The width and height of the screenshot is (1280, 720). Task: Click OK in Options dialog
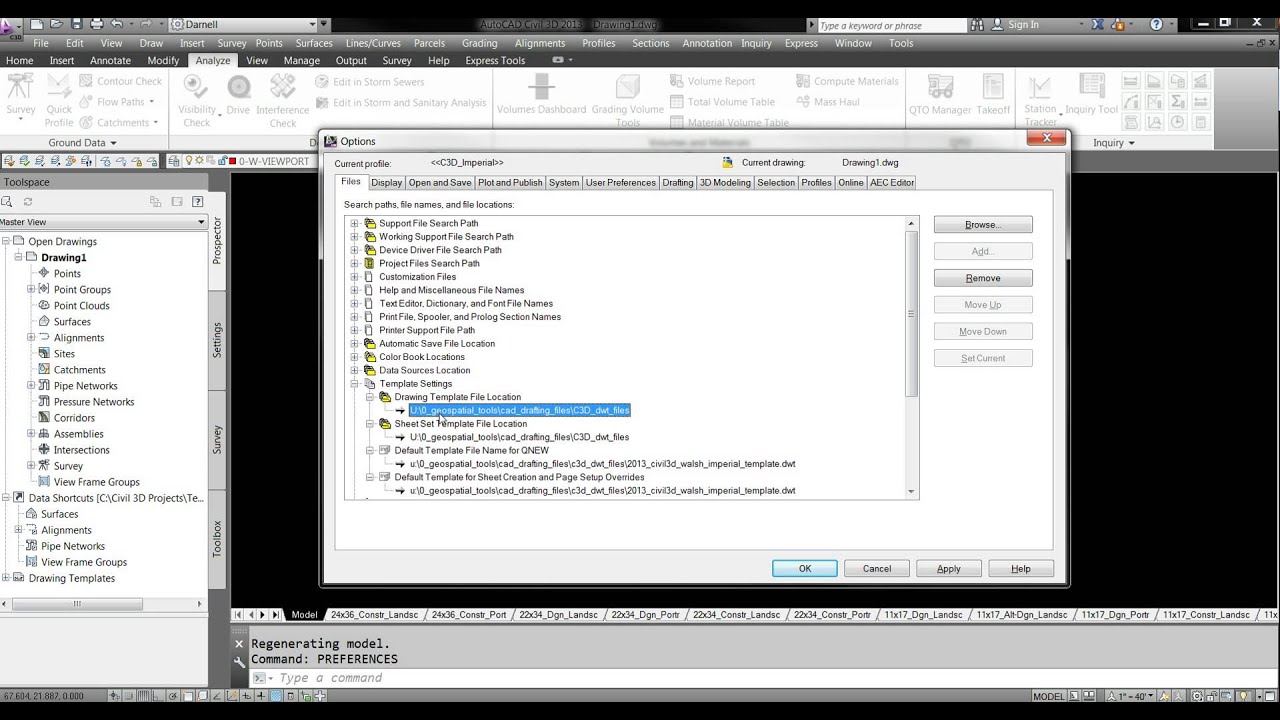tap(805, 568)
